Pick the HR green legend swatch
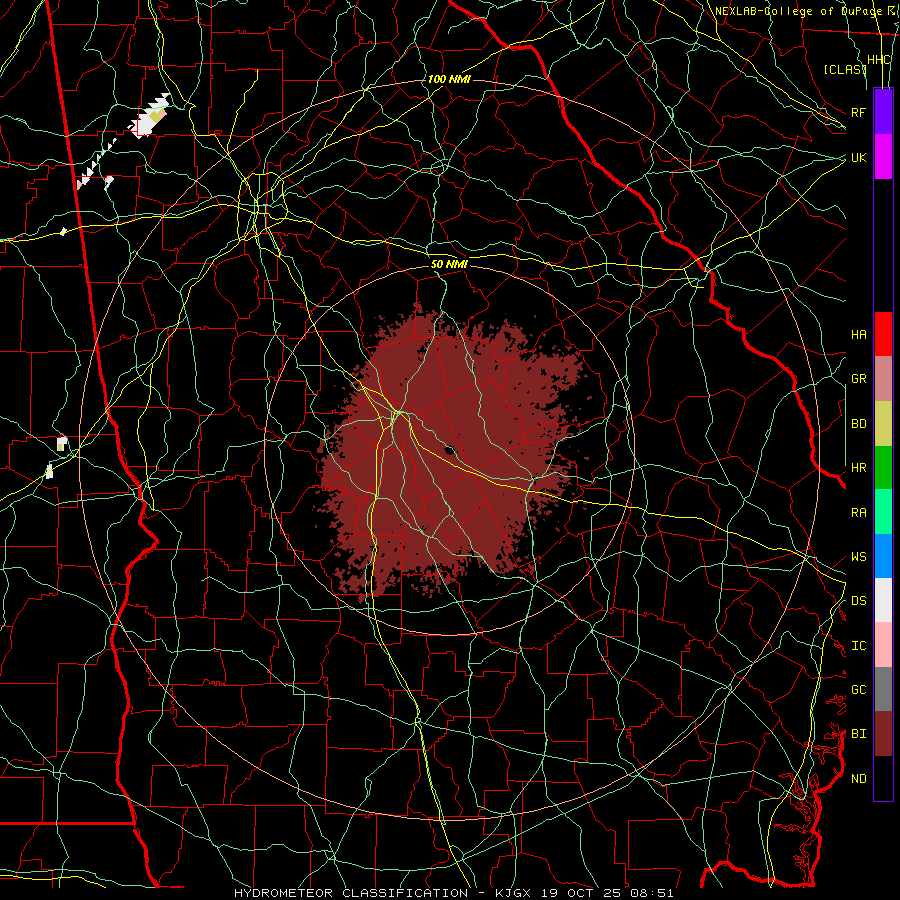 tap(883, 468)
